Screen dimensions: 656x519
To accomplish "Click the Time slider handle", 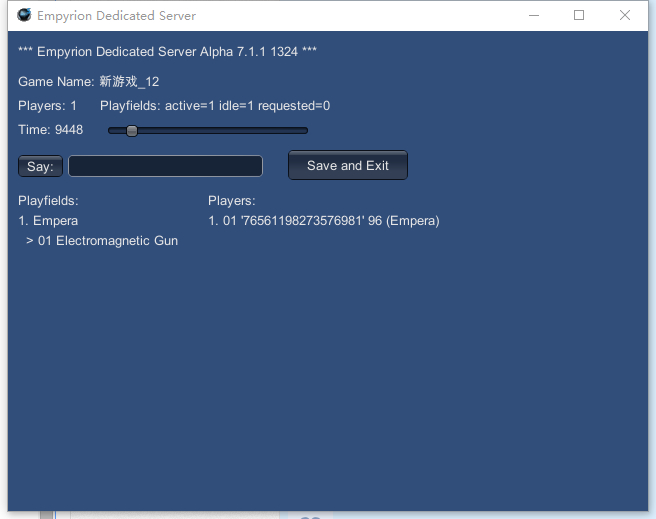I will point(132,130).
